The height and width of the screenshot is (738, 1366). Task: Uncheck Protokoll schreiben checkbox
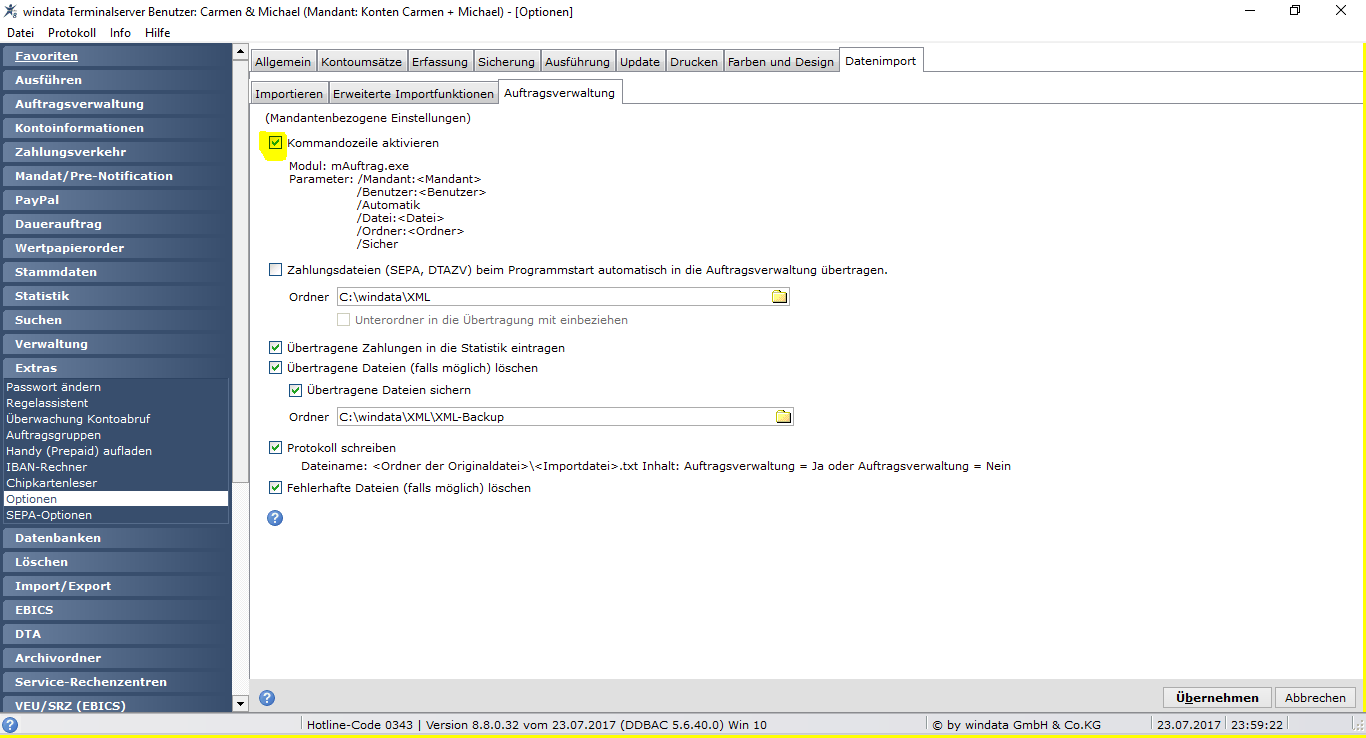275,448
